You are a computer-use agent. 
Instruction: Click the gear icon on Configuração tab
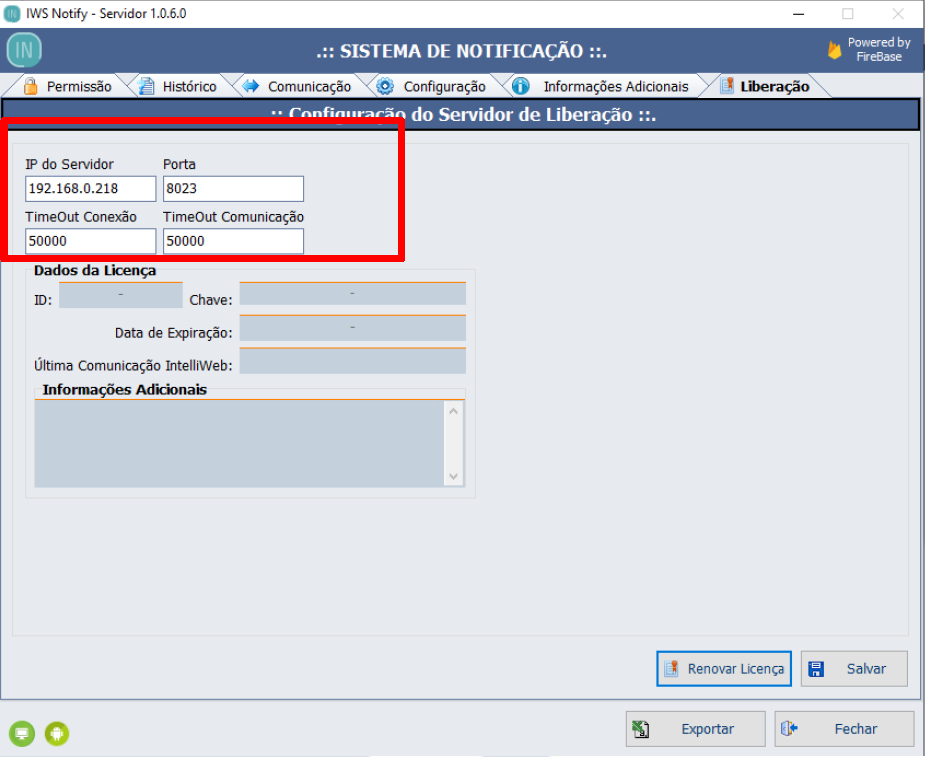coord(385,86)
